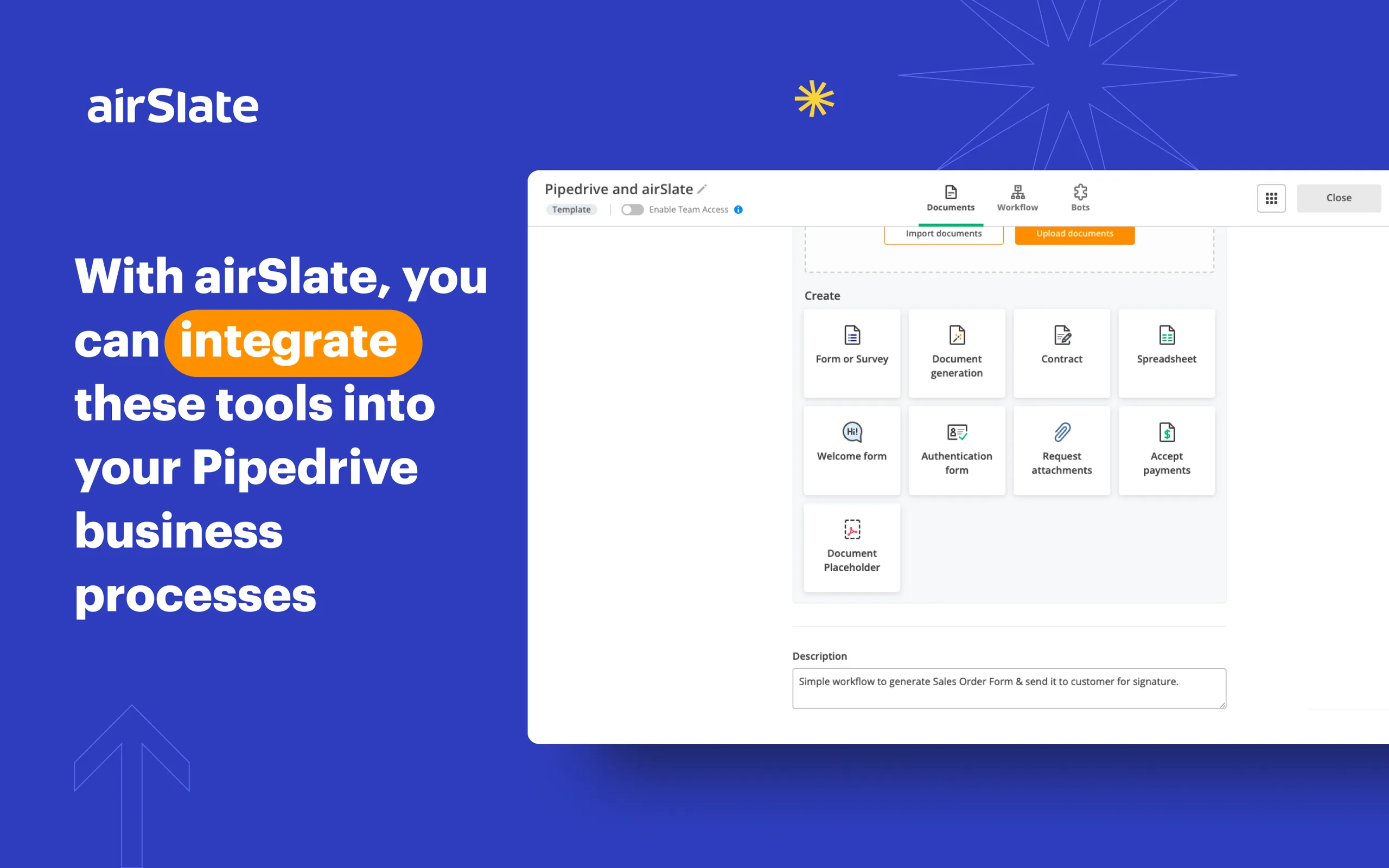
Task: Click the info icon beside Enable Team Access
Action: coord(738,209)
